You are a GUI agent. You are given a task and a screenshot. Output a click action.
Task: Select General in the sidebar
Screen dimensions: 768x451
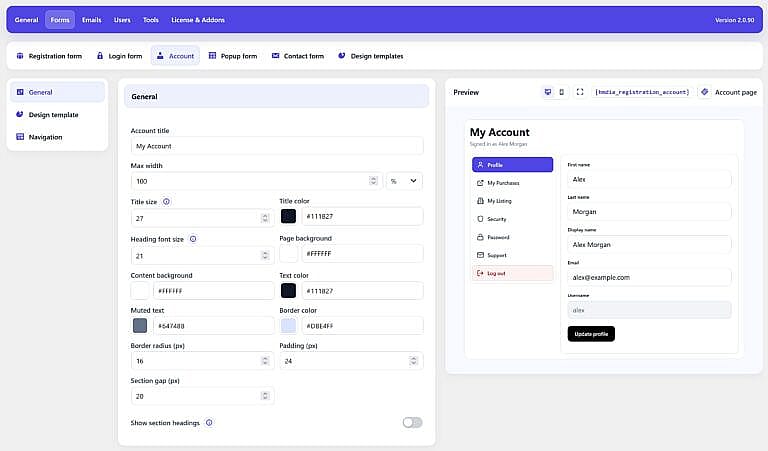57,92
